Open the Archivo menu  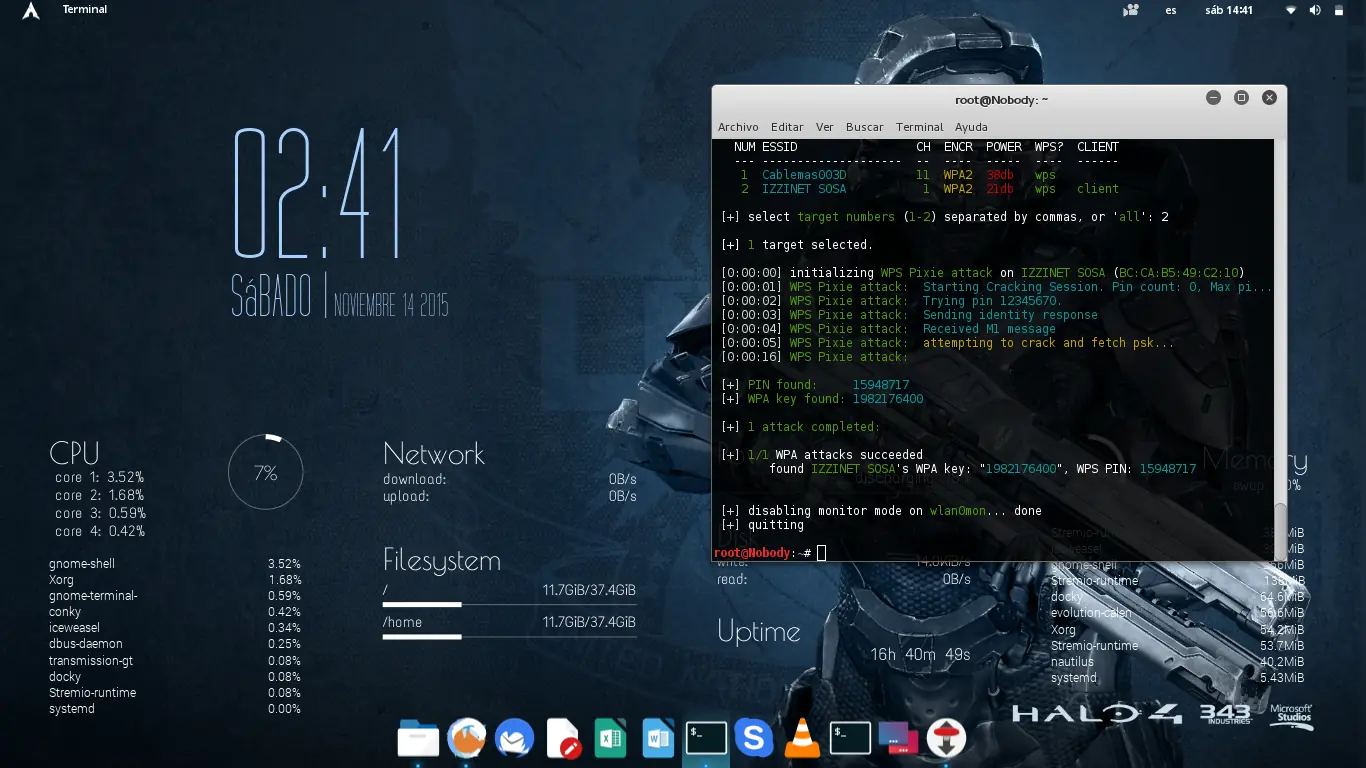tap(738, 127)
